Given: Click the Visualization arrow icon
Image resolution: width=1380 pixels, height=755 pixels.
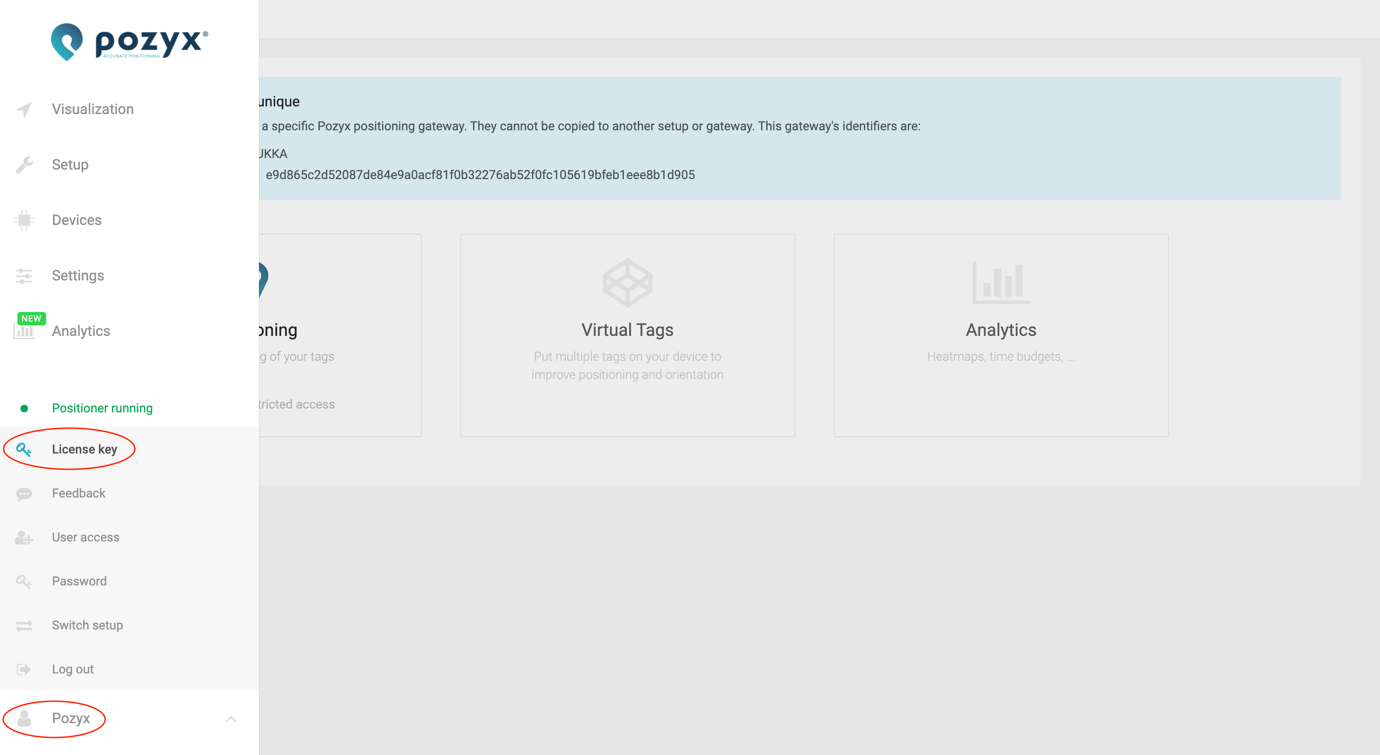Looking at the screenshot, I should coord(24,109).
